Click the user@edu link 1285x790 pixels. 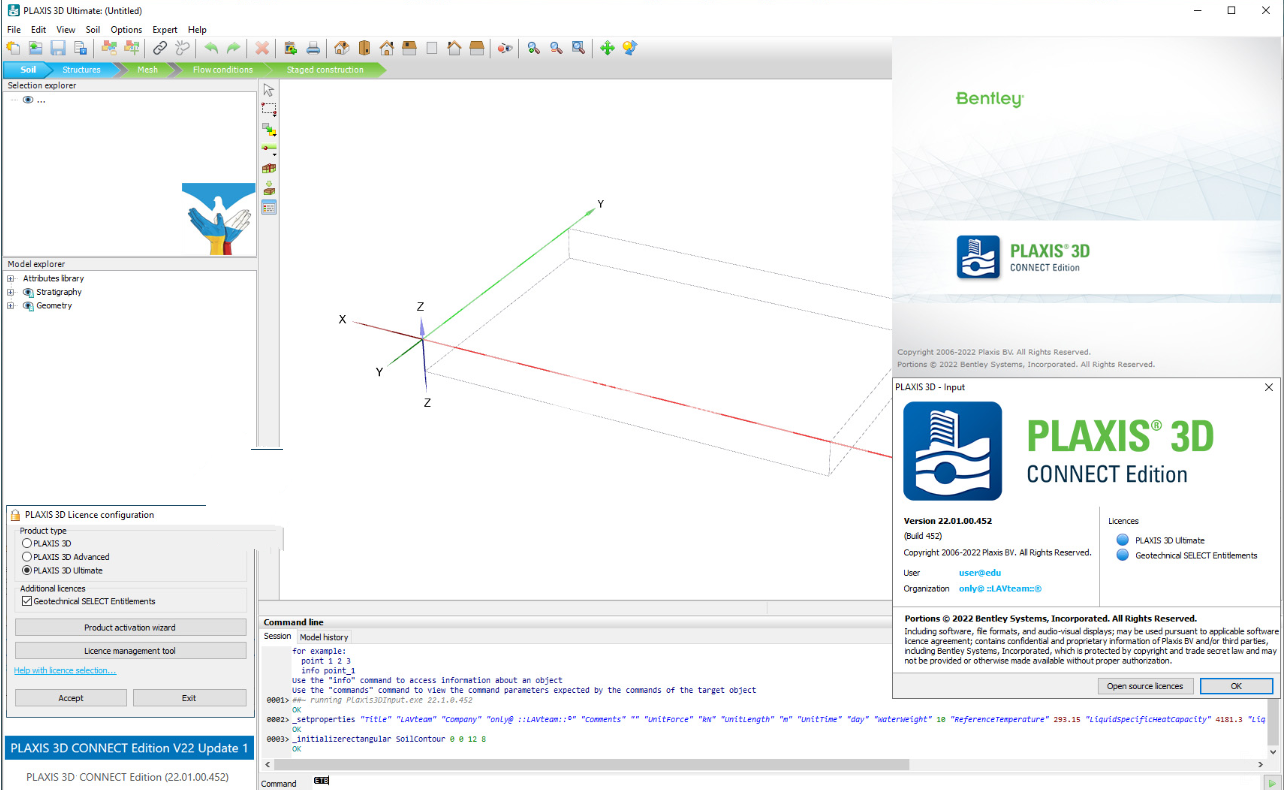(980, 573)
